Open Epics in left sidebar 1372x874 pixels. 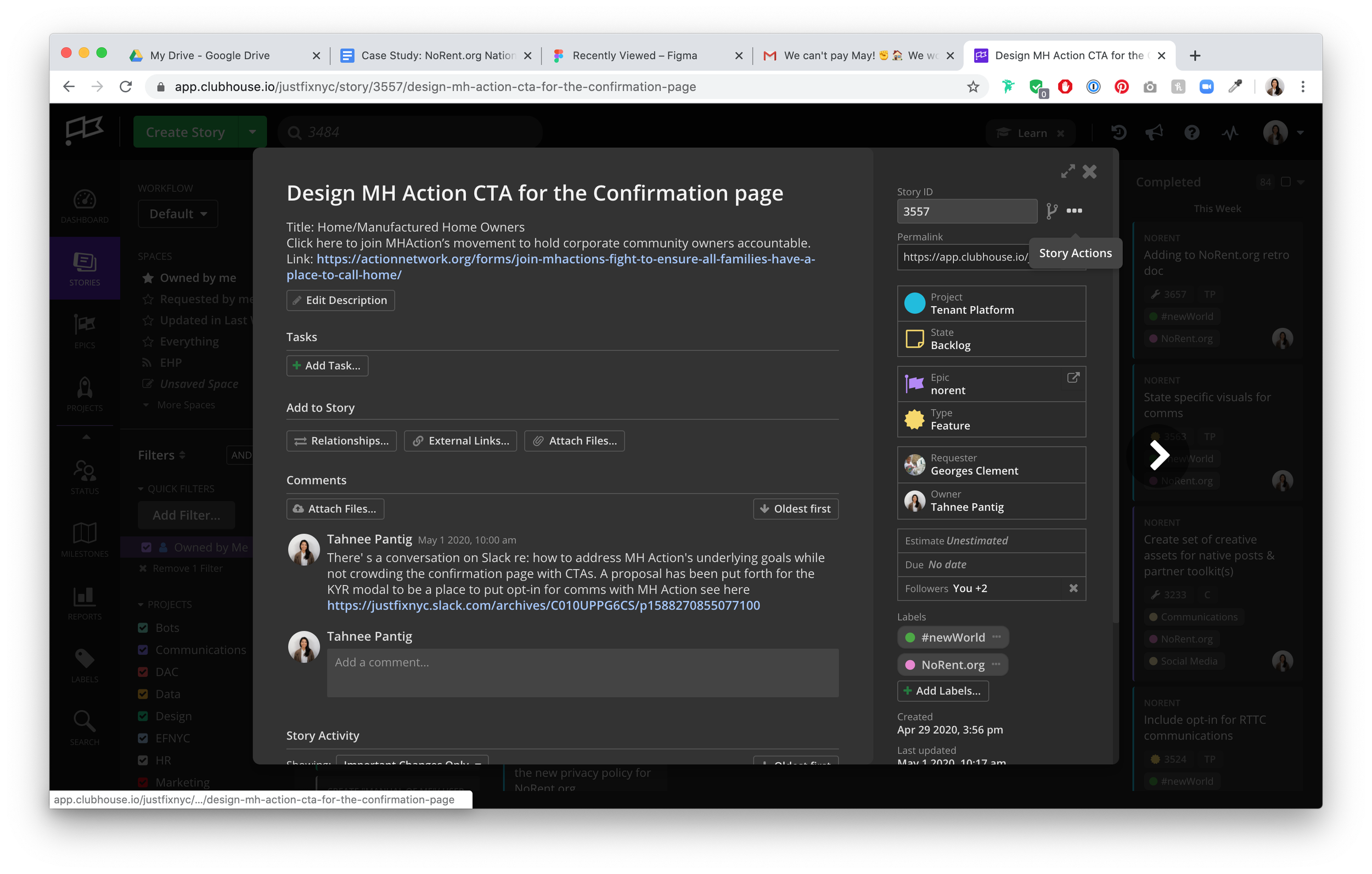pos(85,330)
